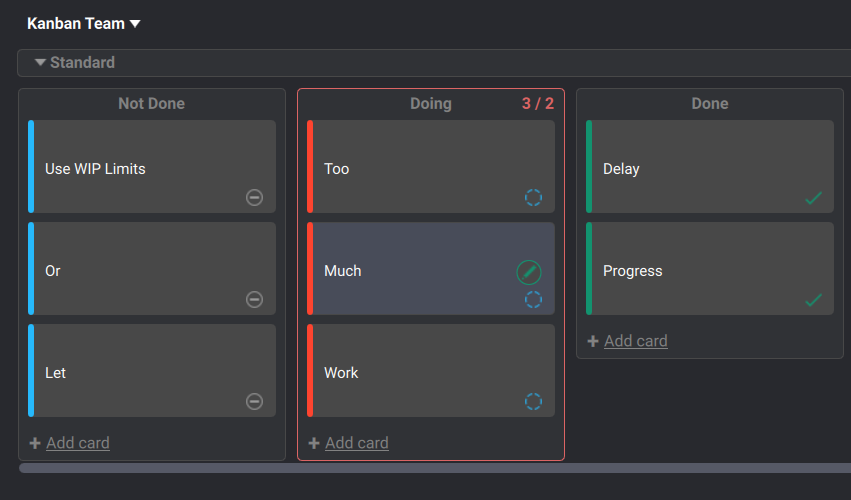Add card to Not Done column
The height and width of the screenshot is (500, 851).
tap(77, 443)
